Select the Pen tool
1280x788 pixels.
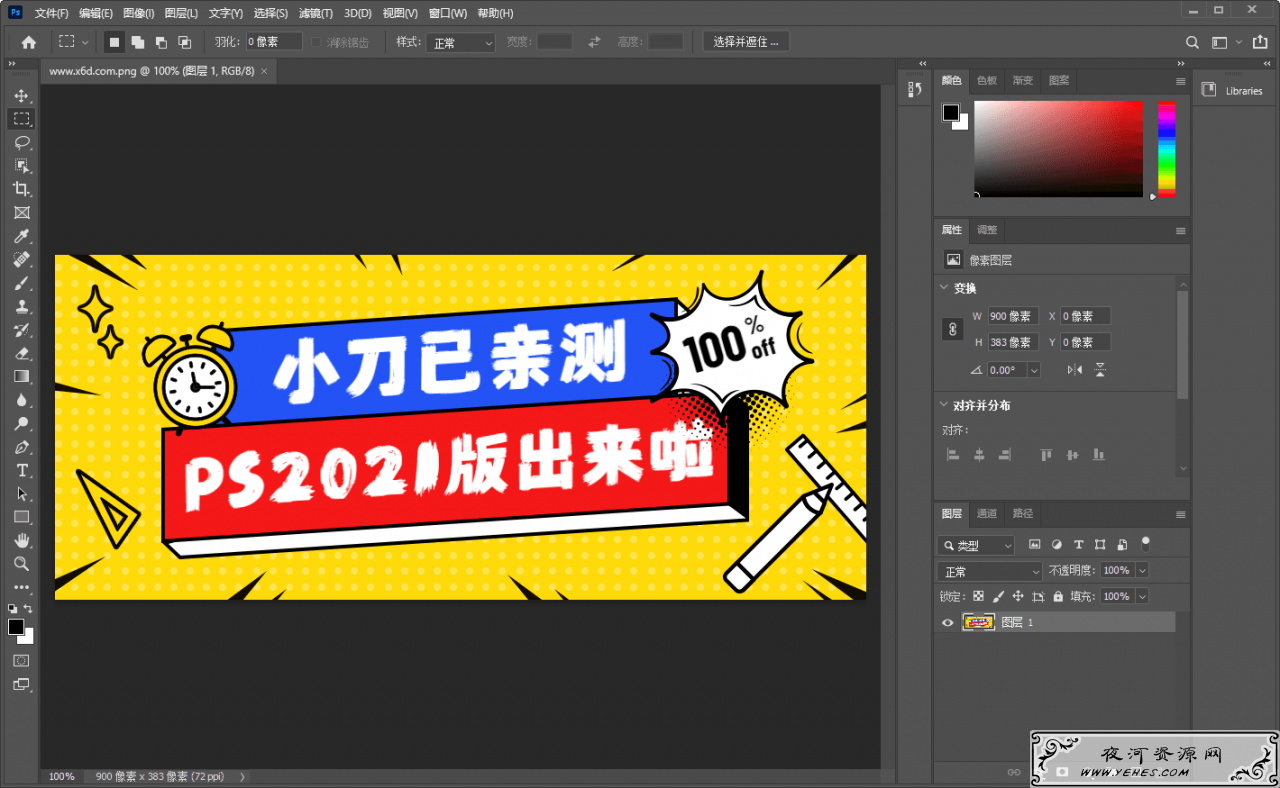tap(21, 447)
